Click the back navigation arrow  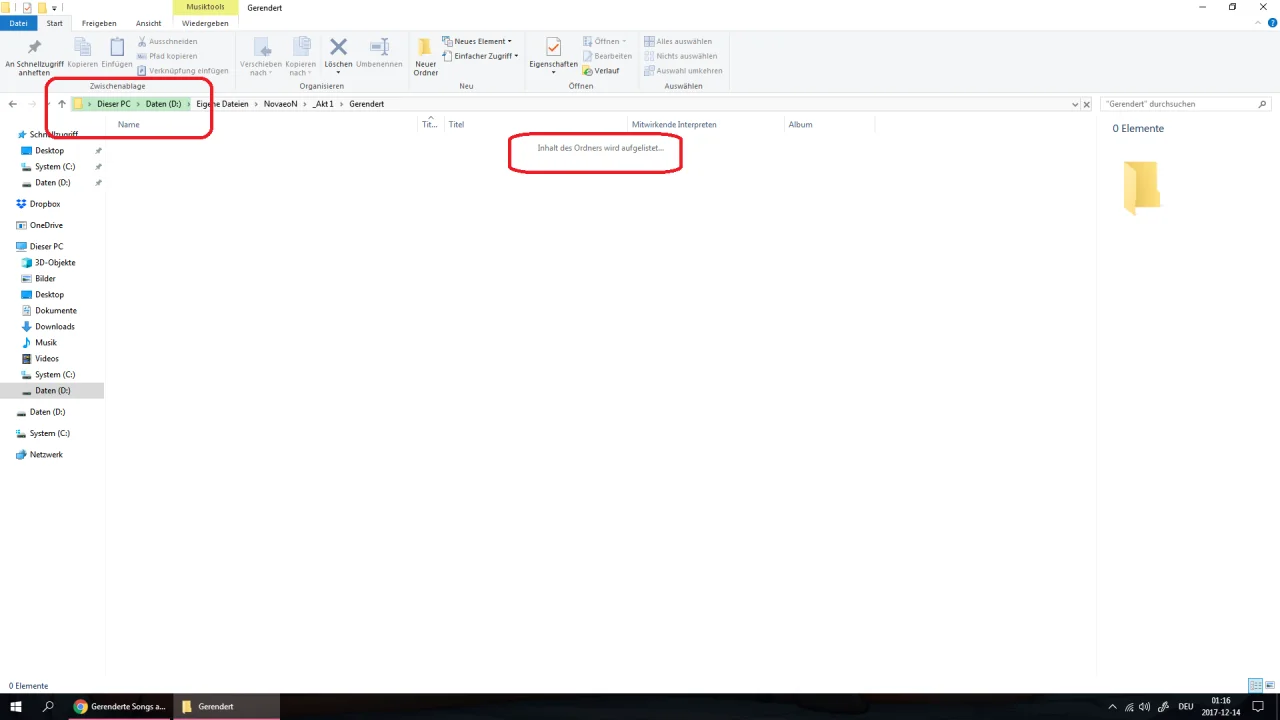(x=13, y=104)
